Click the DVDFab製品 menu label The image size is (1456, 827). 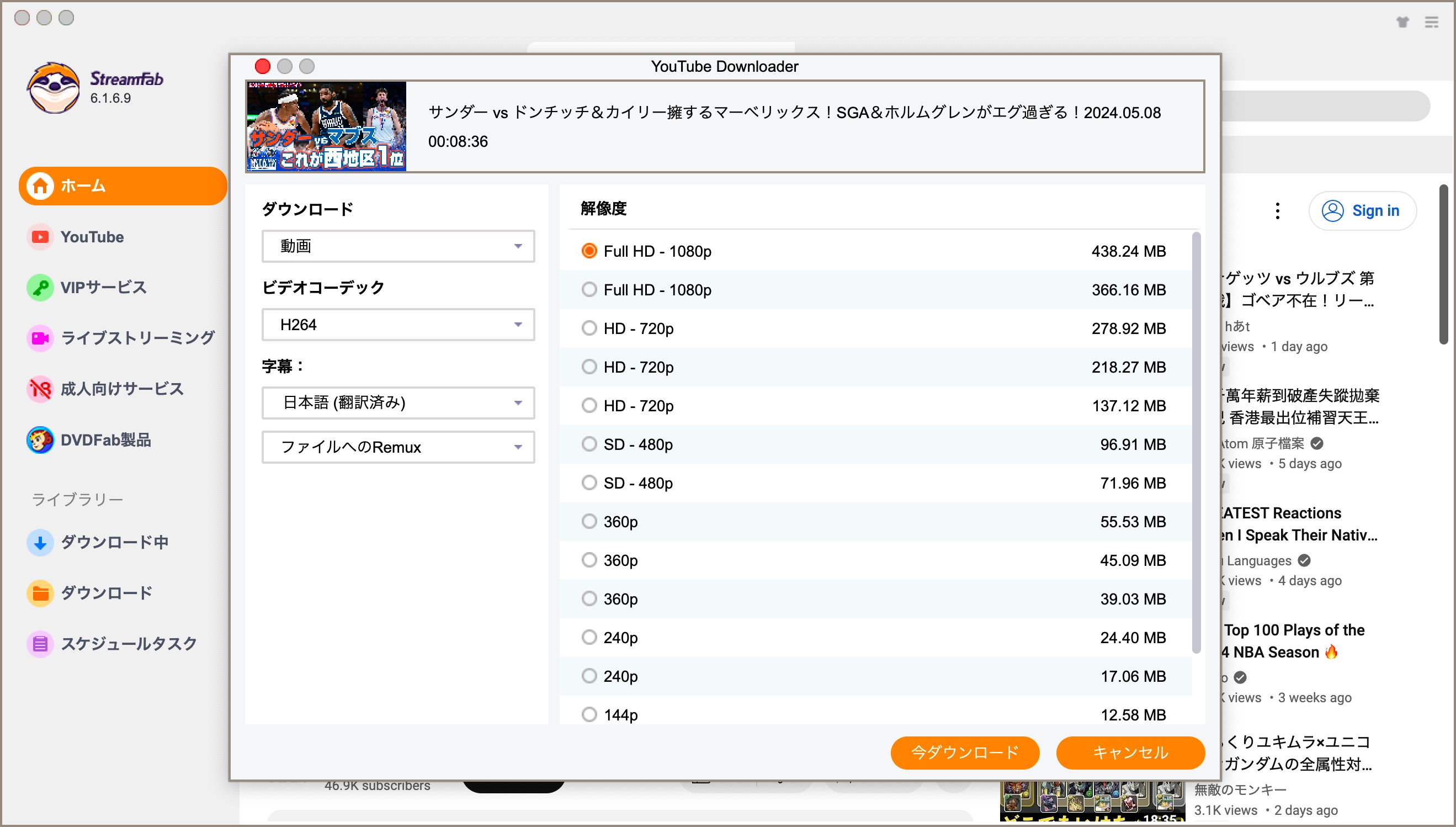105,440
